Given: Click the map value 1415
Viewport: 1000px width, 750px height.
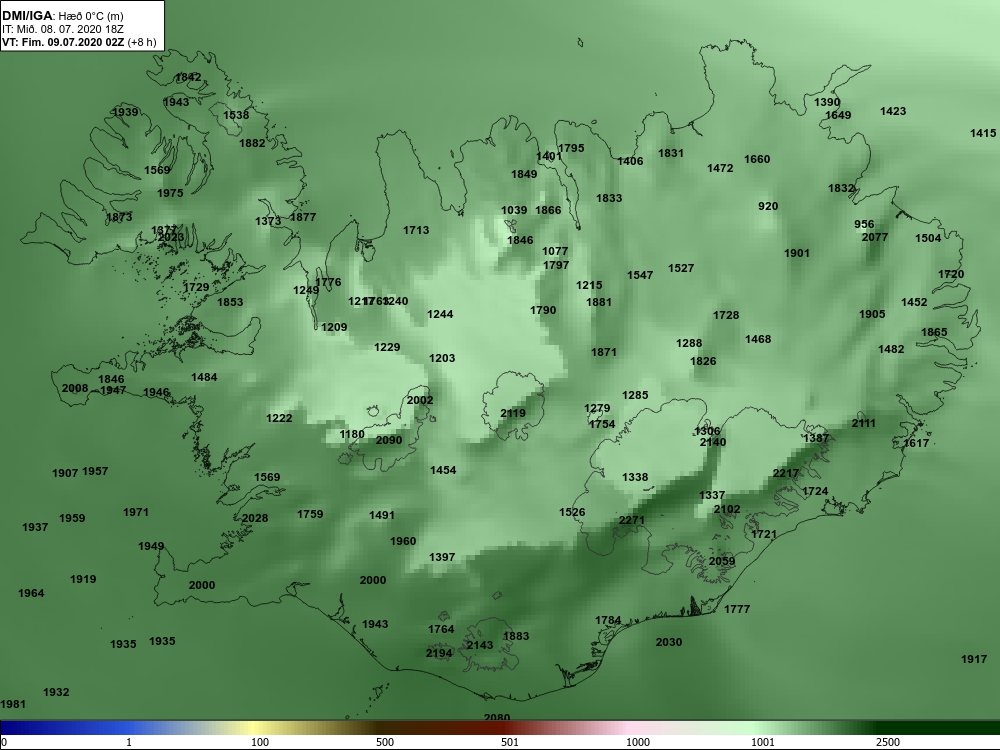Looking at the screenshot, I should pyautogui.click(x=983, y=133).
